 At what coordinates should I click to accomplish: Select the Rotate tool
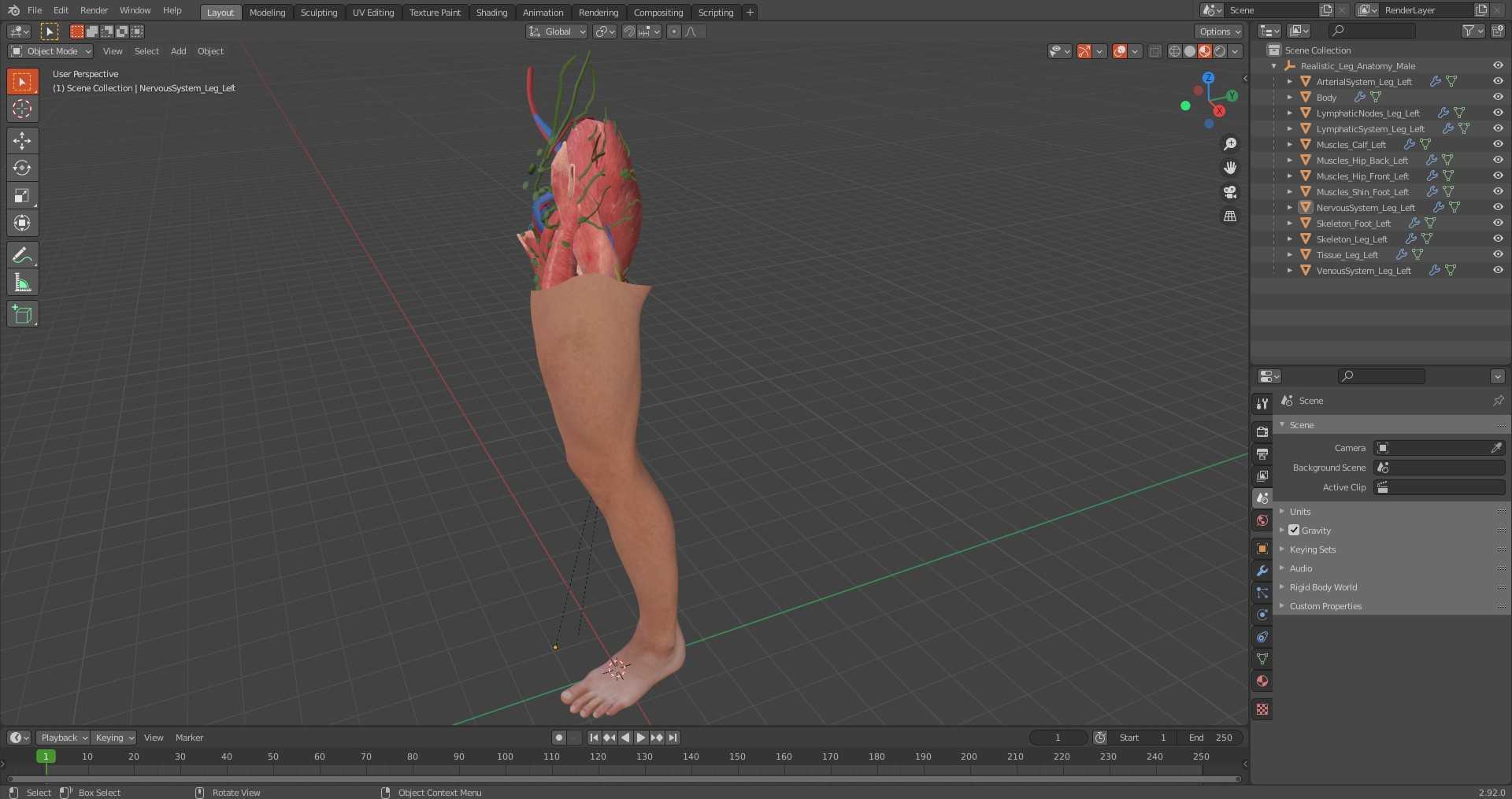[x=22, y=168]
